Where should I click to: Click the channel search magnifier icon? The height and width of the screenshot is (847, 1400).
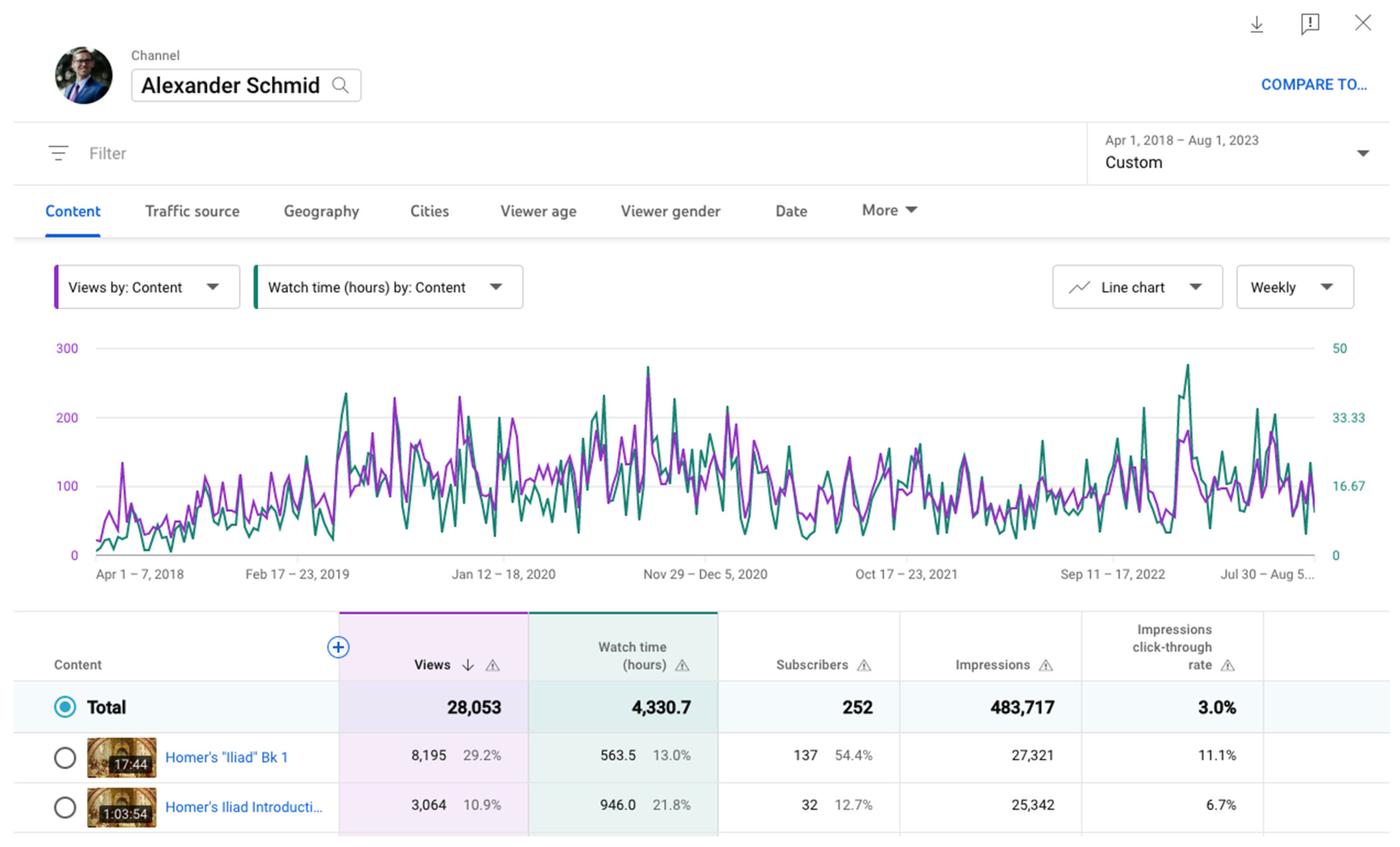pos(340,85)
